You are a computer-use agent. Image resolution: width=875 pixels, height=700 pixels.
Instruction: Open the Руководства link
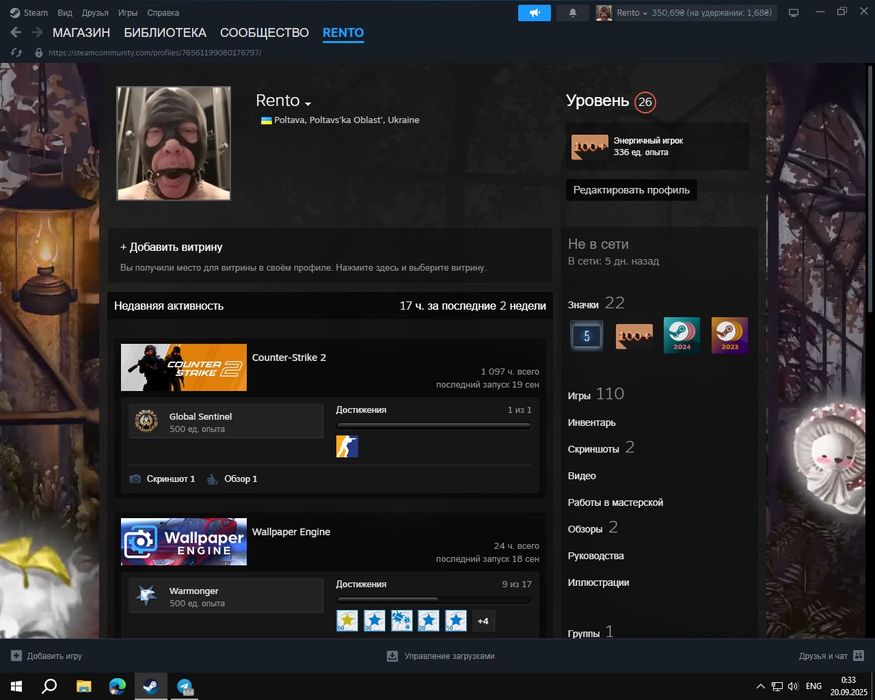click(595, 555)
